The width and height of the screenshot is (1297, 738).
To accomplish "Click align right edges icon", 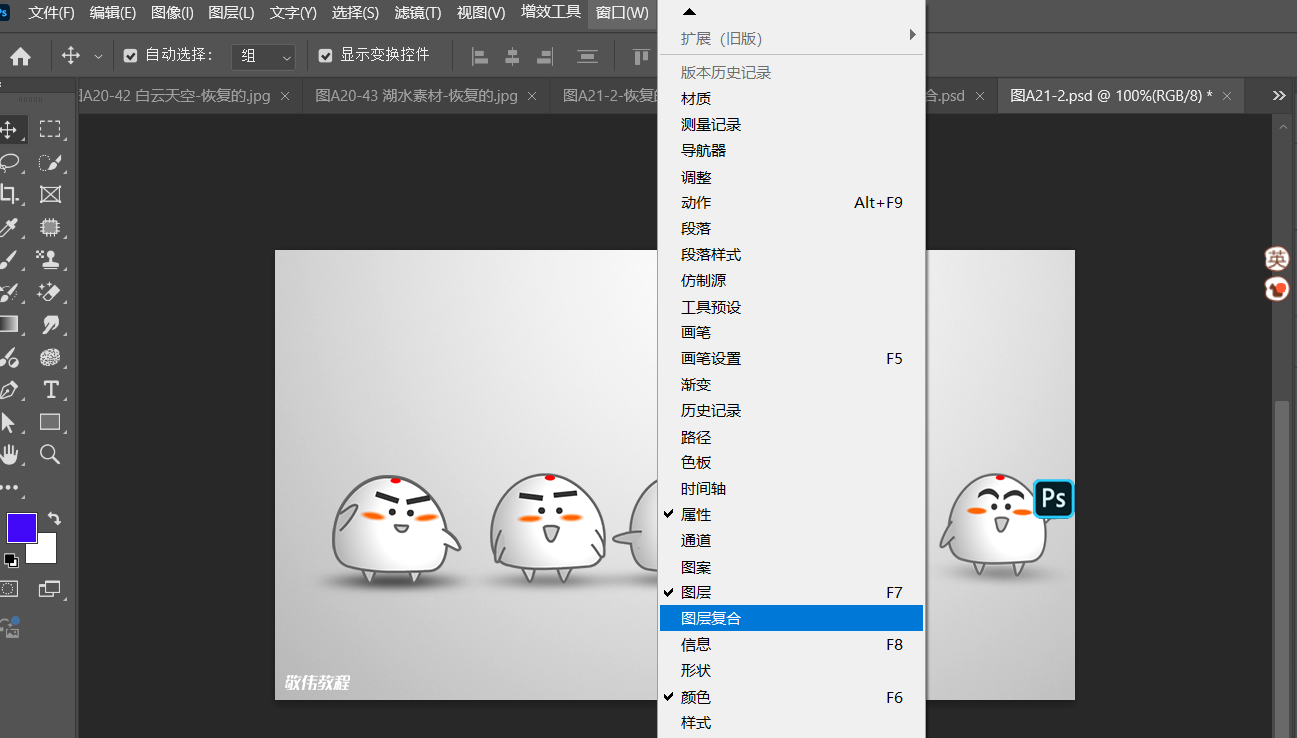I will [544, 56].
